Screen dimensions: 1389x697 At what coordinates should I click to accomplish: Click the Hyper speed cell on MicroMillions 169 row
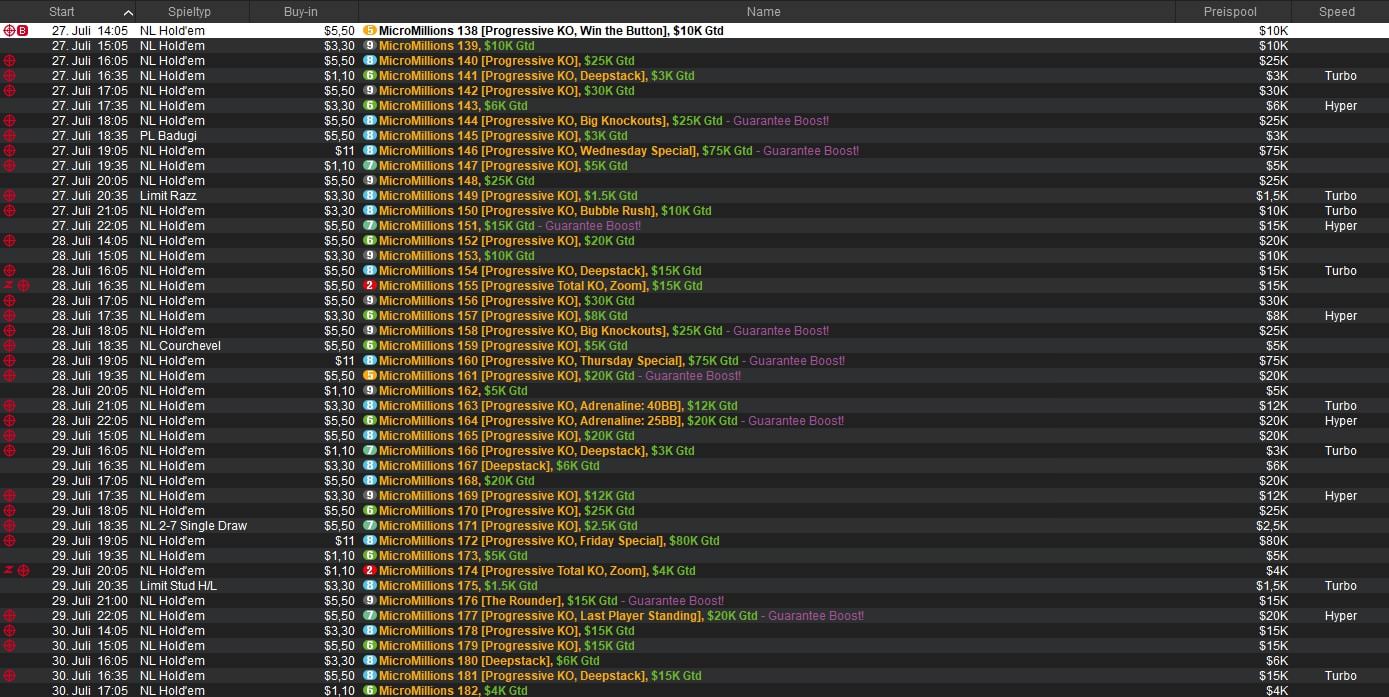(1340, 496)
